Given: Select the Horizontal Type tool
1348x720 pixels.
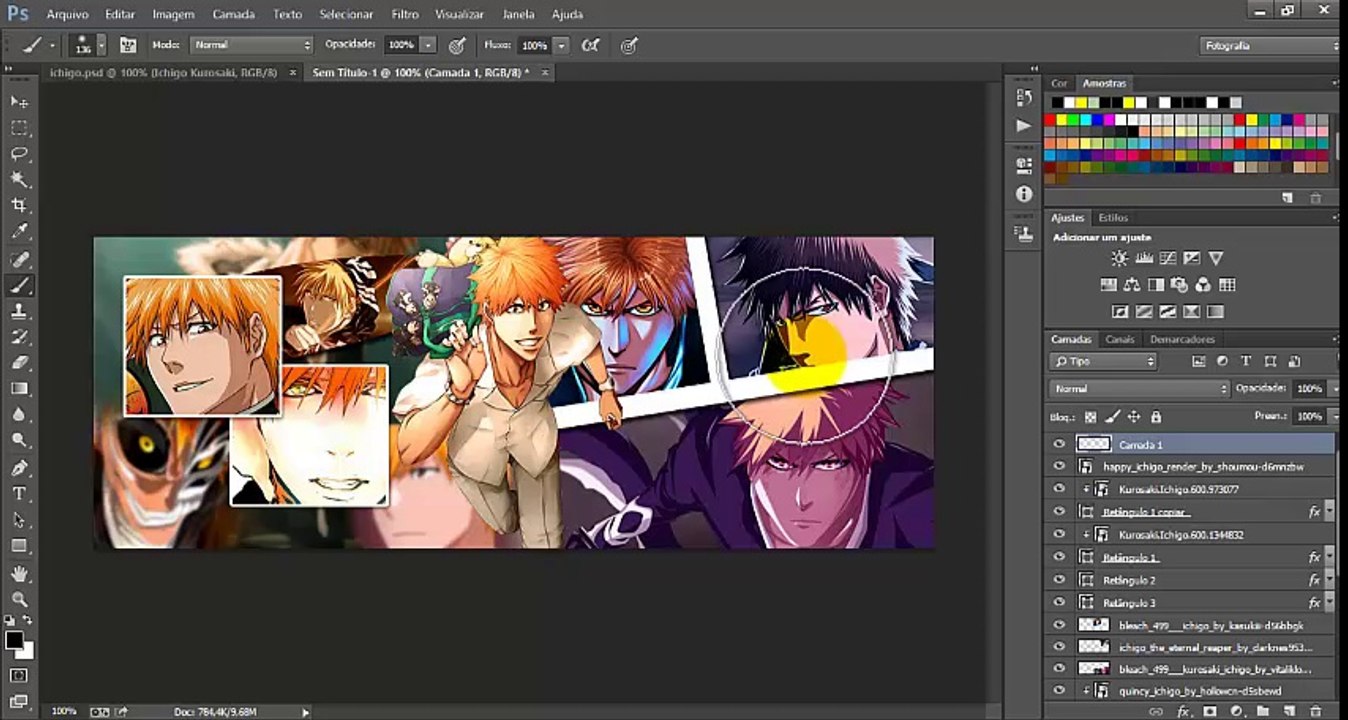Looking at the screenshot, I should tap(19, 494).
